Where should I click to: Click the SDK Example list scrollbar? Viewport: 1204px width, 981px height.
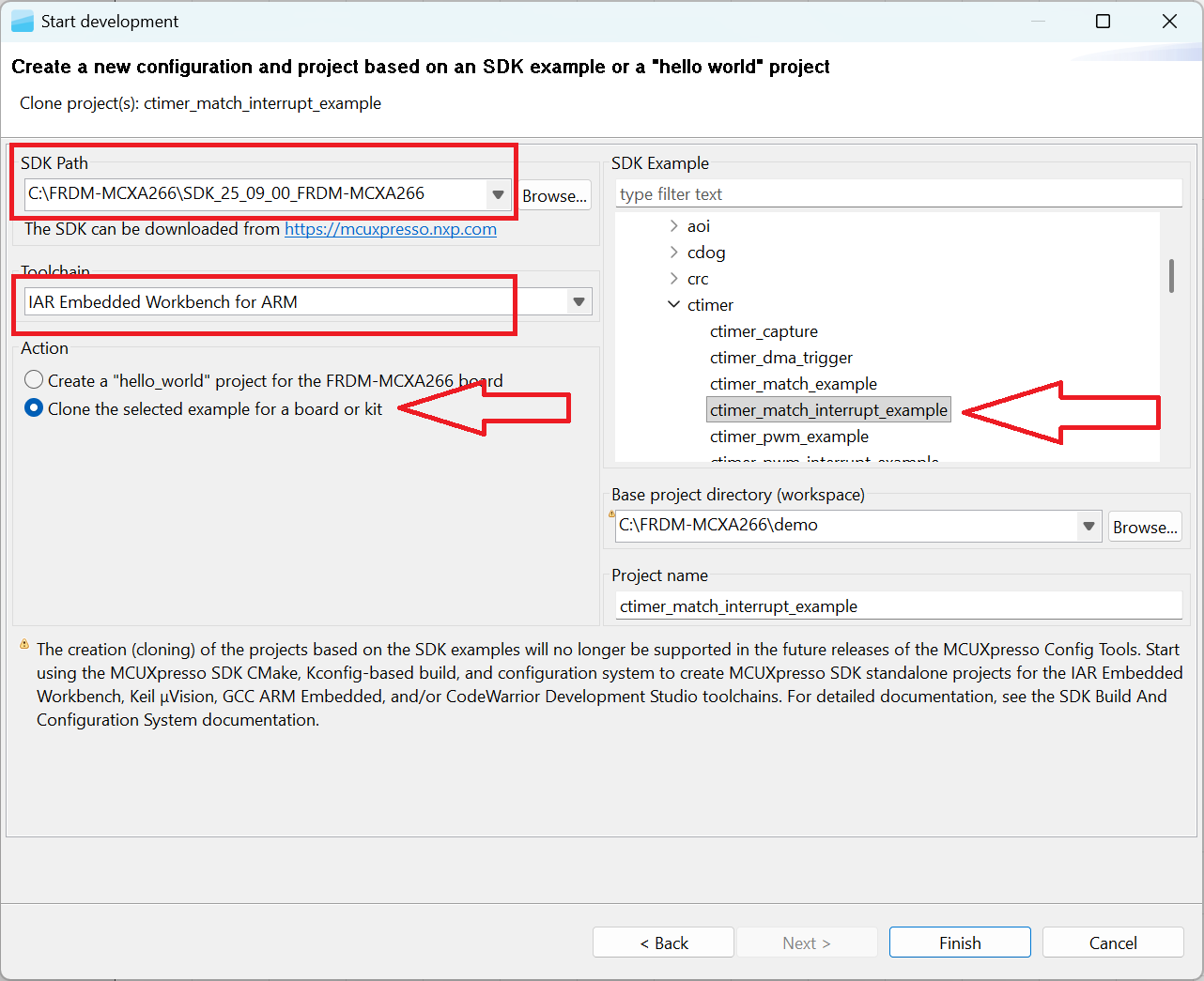1172,276
